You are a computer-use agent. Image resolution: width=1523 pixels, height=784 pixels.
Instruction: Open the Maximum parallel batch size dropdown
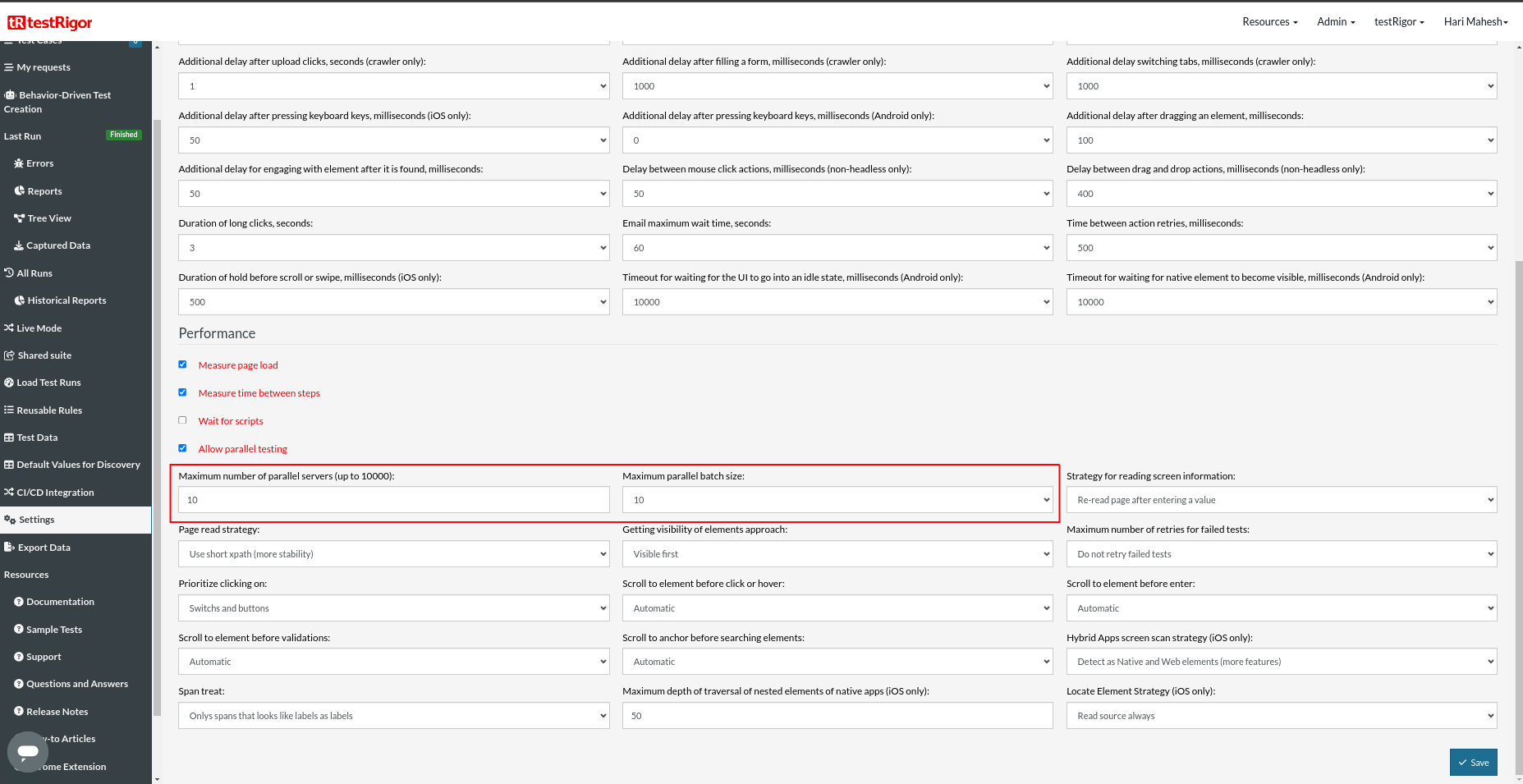pyautogui.click(x=837, y=500)
